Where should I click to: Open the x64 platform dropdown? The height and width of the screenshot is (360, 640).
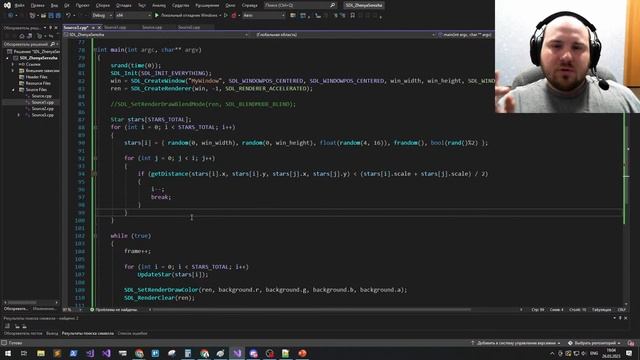pyautogui.click(x=133, y=16)
